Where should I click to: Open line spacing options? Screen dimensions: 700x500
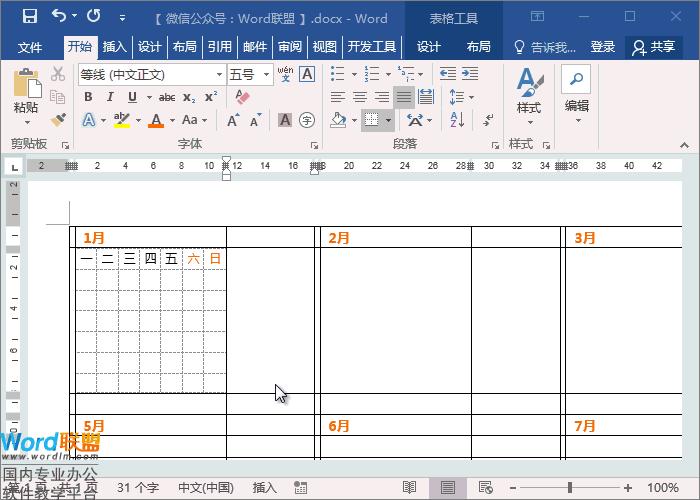461,97
